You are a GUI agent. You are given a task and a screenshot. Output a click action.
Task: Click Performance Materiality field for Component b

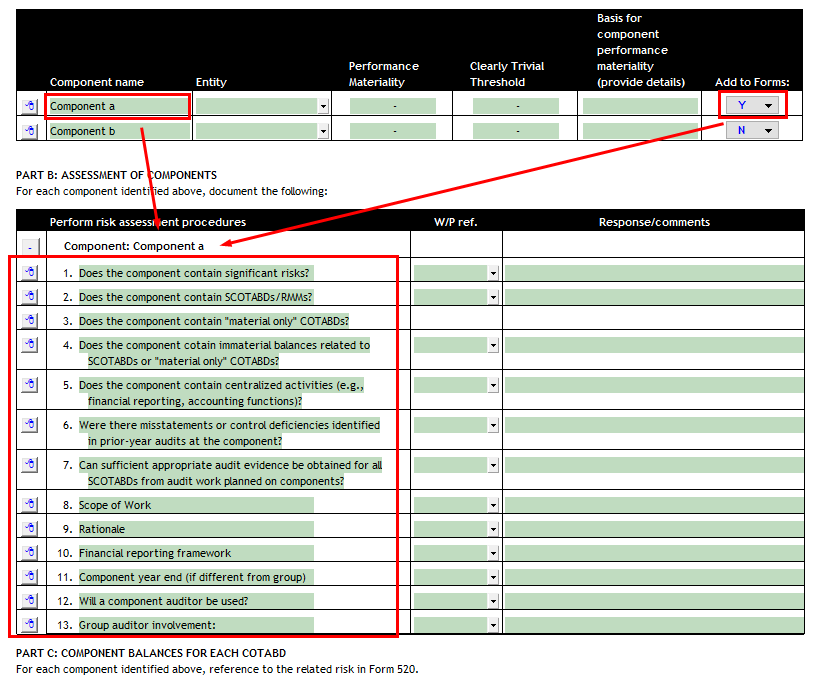point(393,131)
